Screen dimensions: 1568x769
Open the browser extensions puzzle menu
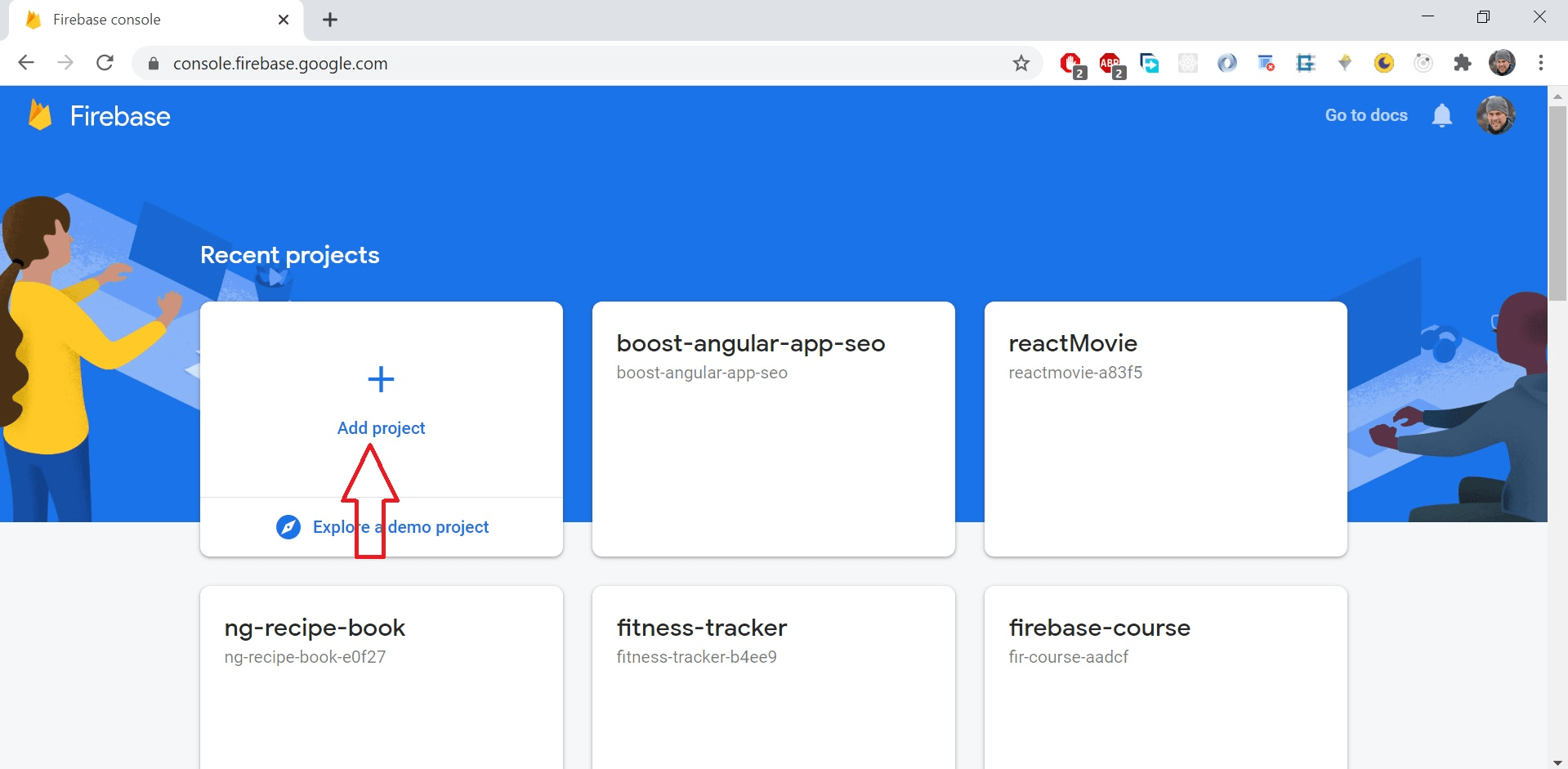(x=1462, y=63)
